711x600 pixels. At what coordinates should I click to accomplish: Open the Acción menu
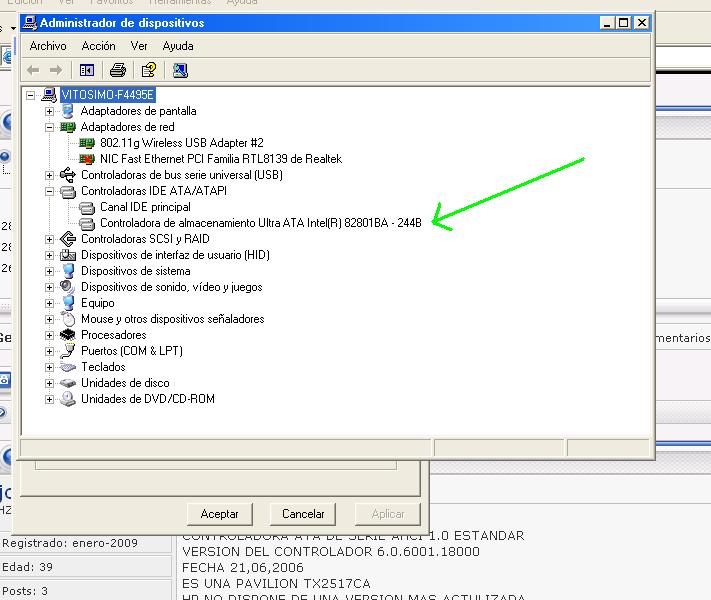[x=98, y=46]
